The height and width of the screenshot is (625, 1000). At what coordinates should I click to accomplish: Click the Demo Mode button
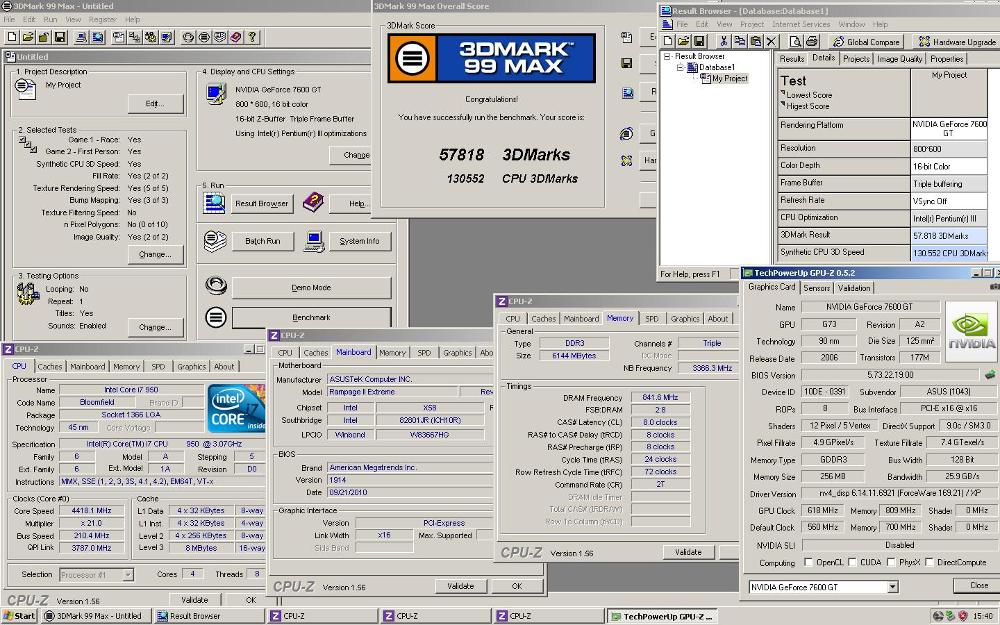(x=311, y=288)
